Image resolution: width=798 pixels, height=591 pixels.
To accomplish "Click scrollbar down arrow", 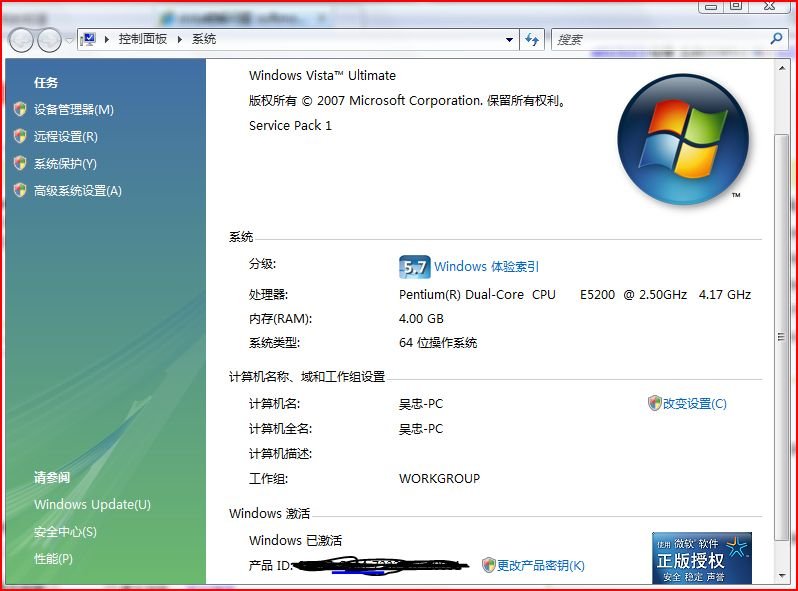I will [x=781, y=576].
